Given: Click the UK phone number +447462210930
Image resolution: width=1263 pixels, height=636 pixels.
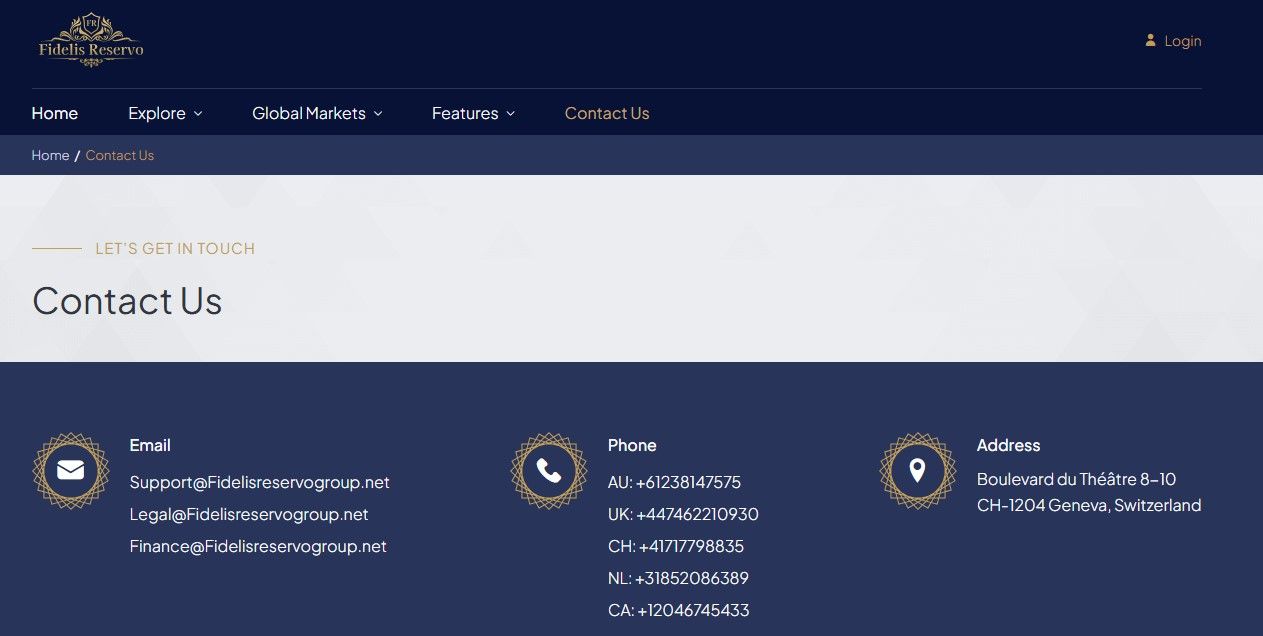Looking at the screenshot, I should pyautogui.click(x=683, y=514).
